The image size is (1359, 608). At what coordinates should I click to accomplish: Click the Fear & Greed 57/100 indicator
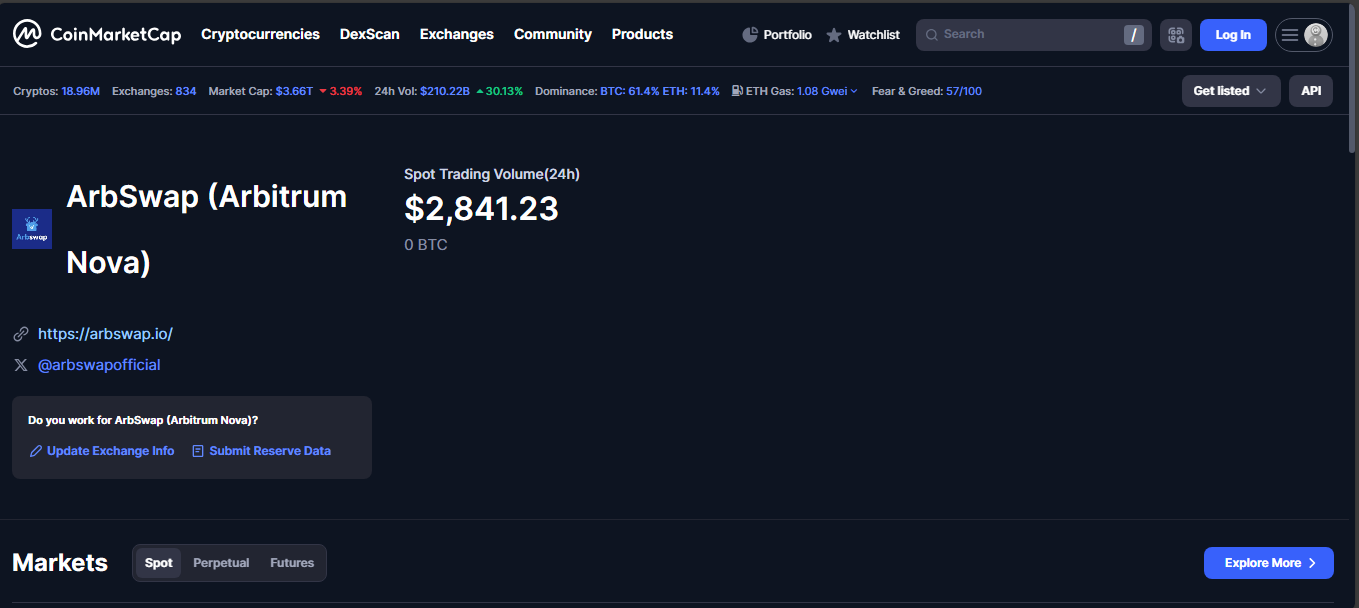point(963,91)
